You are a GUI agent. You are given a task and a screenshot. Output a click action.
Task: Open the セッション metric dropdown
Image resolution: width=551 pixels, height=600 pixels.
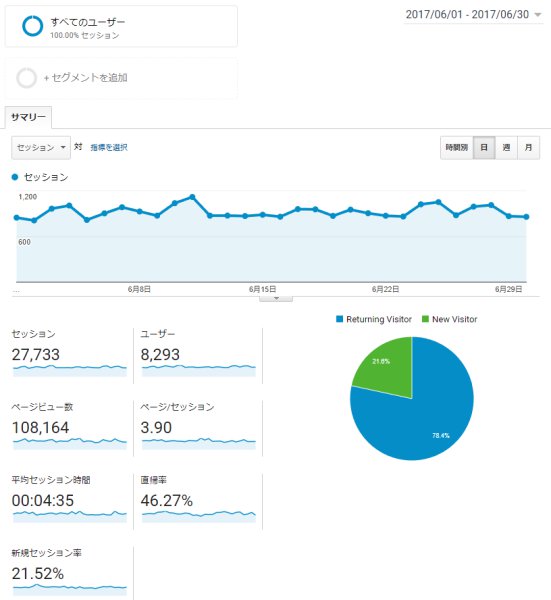pos(41,148)
